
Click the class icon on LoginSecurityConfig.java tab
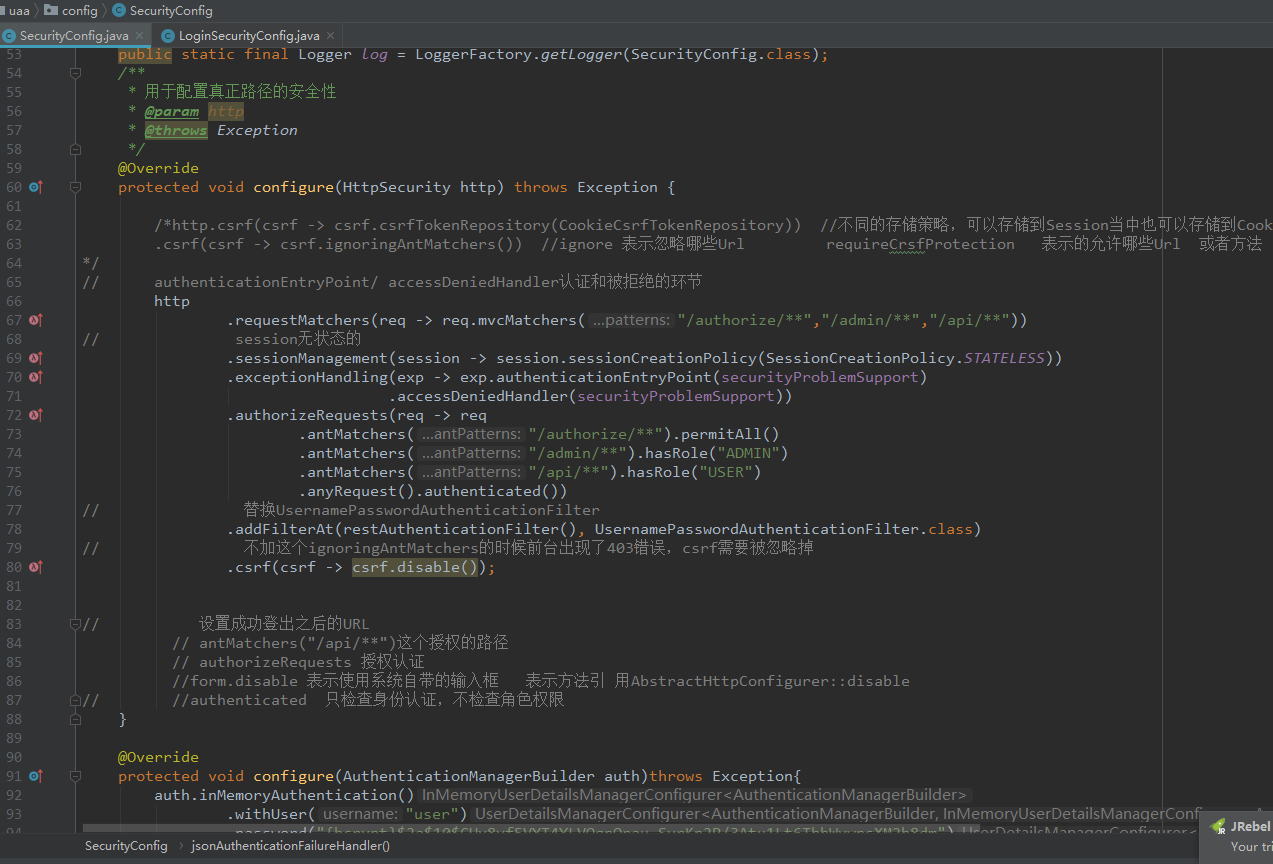click(168, 36)
